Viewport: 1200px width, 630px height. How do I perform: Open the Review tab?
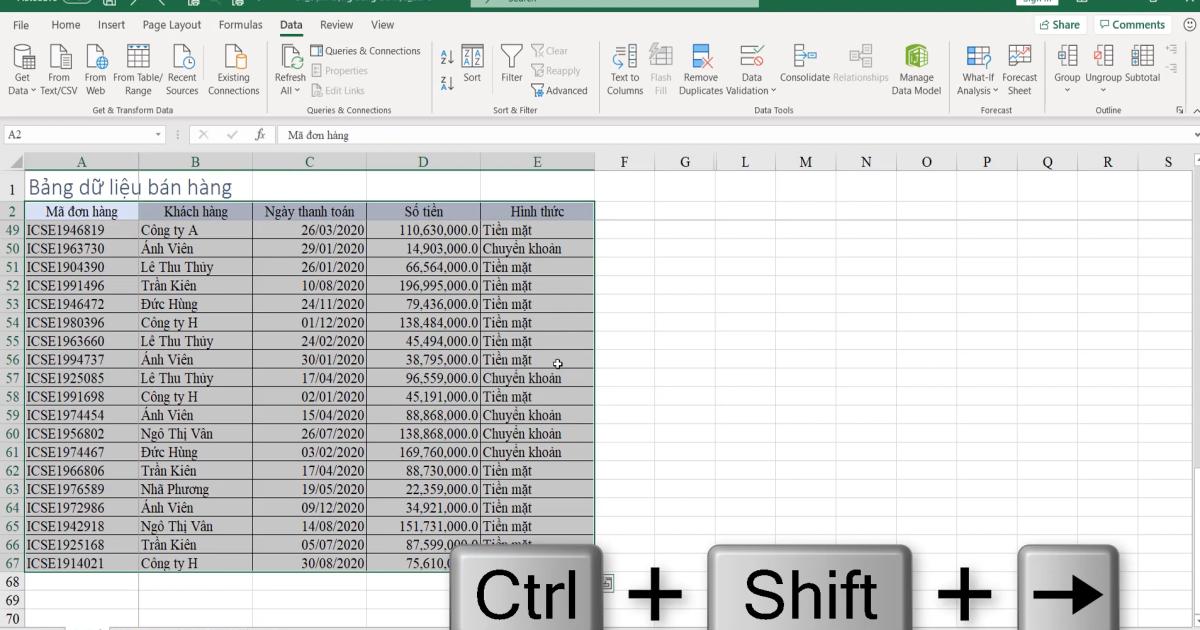pyautogui.click(x=337, y=24)
